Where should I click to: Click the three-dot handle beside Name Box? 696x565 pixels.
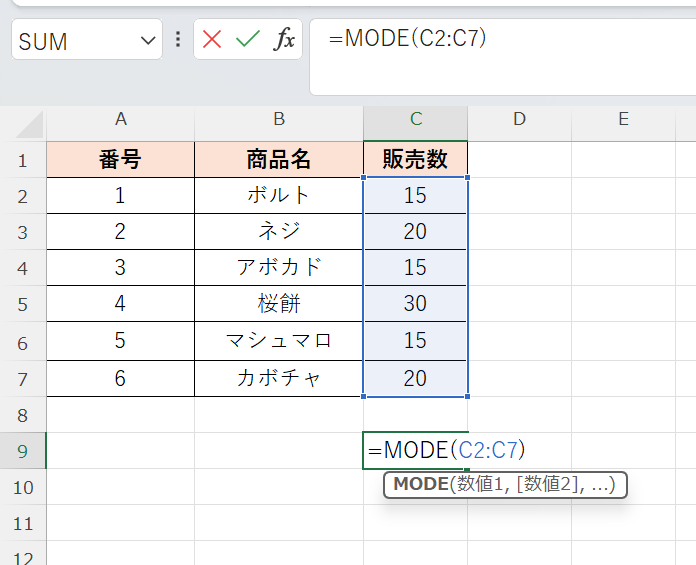(178, 40)
